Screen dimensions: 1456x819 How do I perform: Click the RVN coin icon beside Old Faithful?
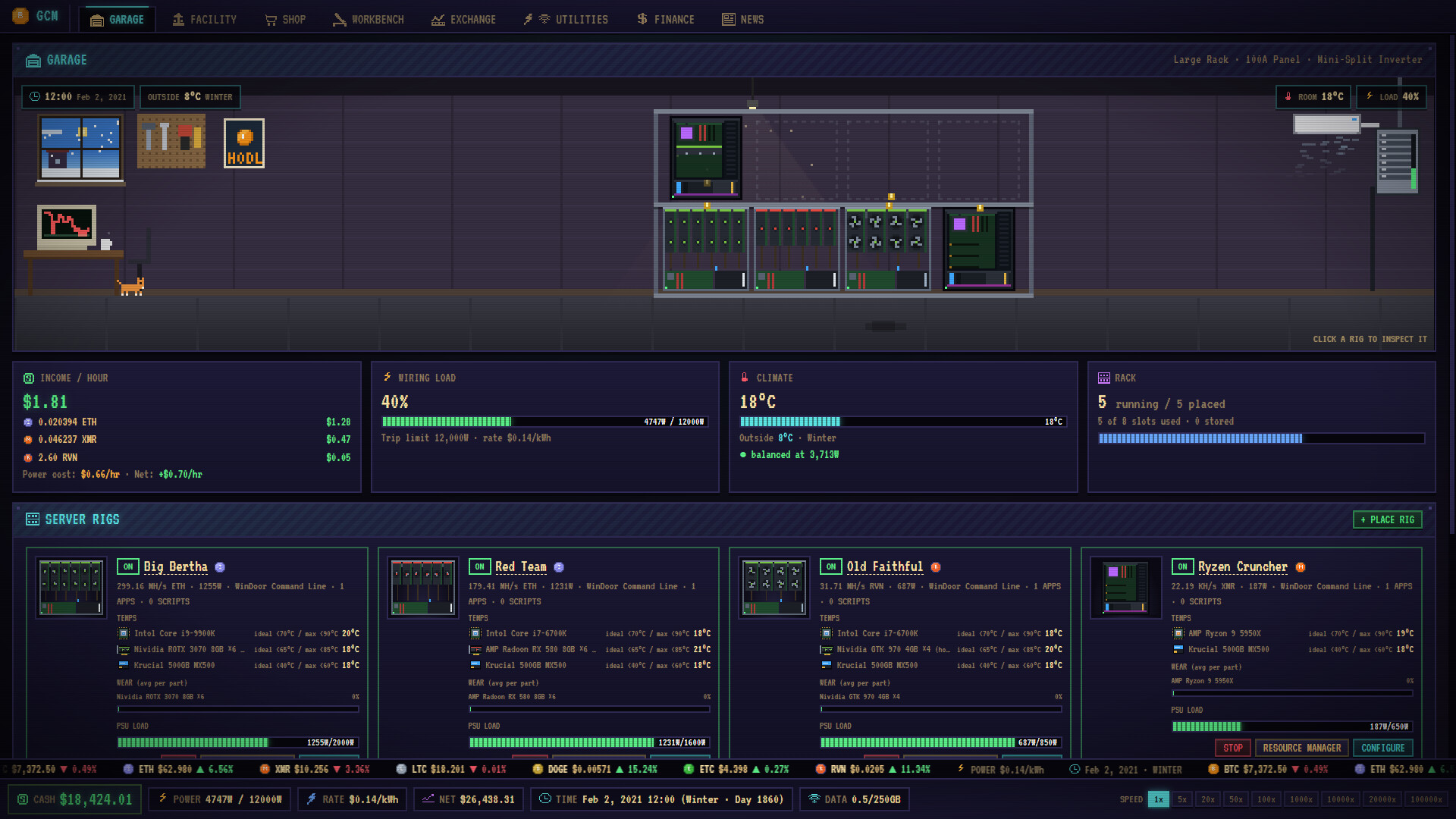point(936,567)
